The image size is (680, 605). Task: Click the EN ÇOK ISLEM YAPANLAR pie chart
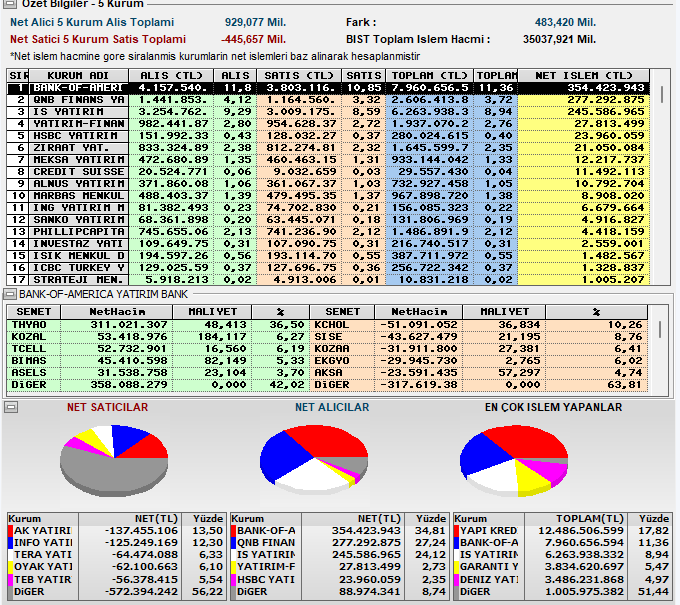coord(514,461)
